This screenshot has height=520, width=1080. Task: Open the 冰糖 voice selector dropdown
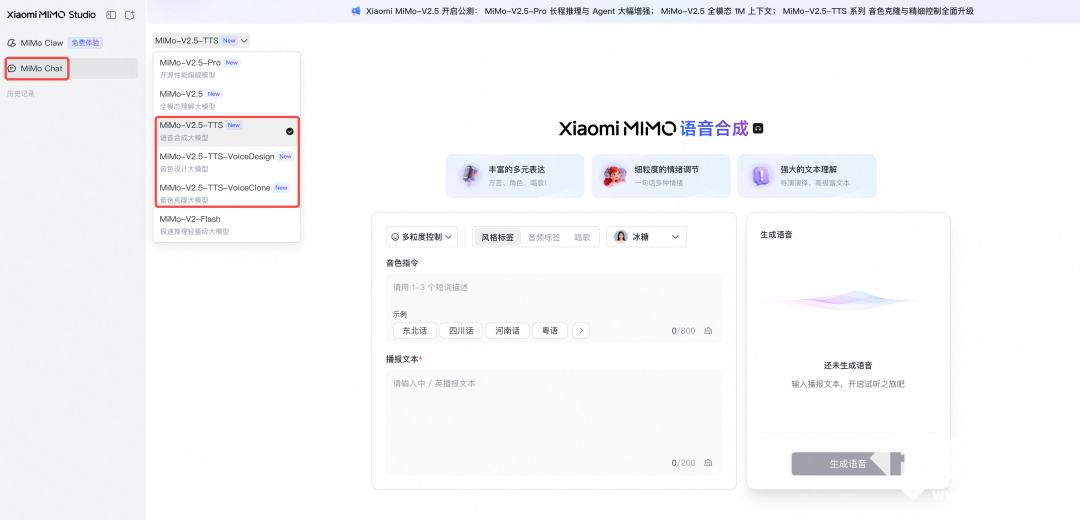646,237
